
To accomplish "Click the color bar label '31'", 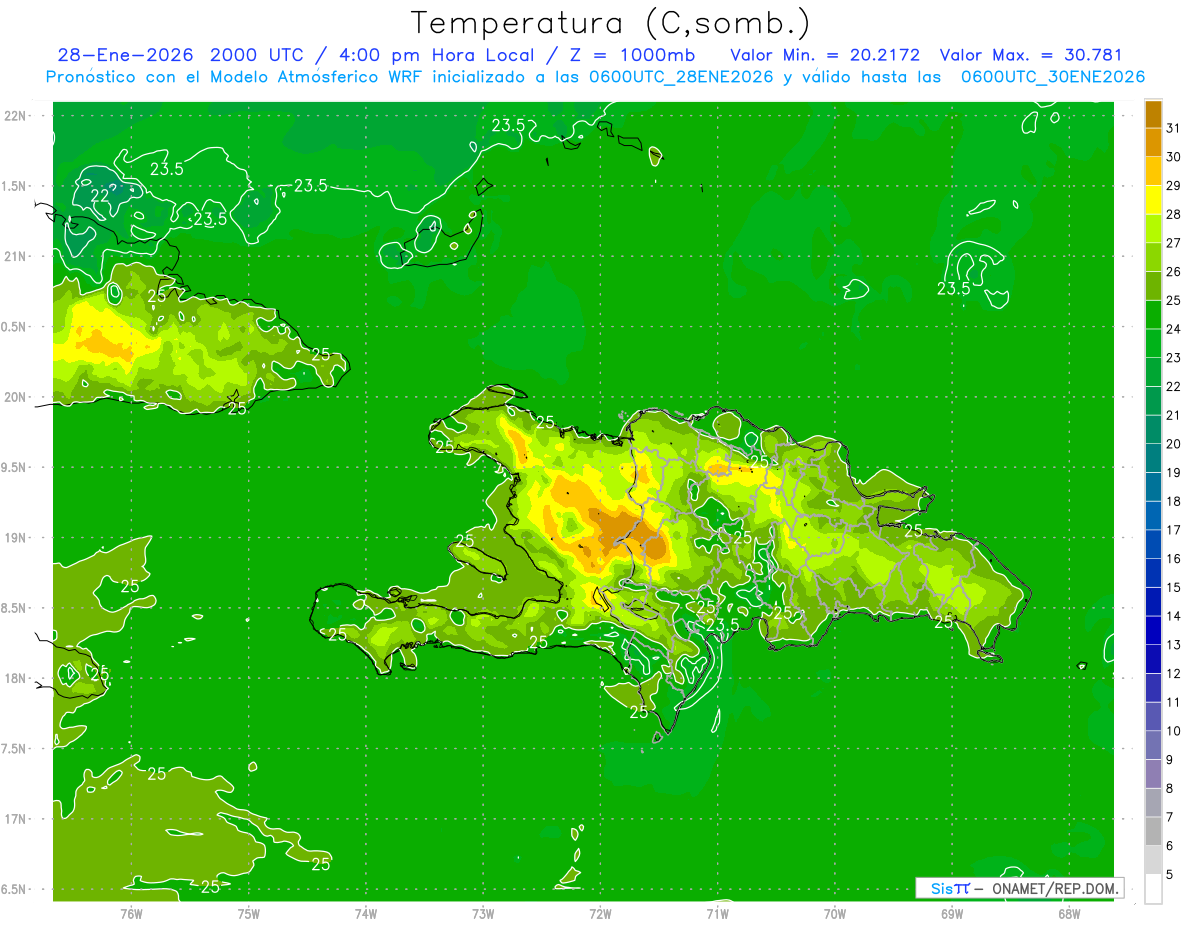I will 1174,128.
